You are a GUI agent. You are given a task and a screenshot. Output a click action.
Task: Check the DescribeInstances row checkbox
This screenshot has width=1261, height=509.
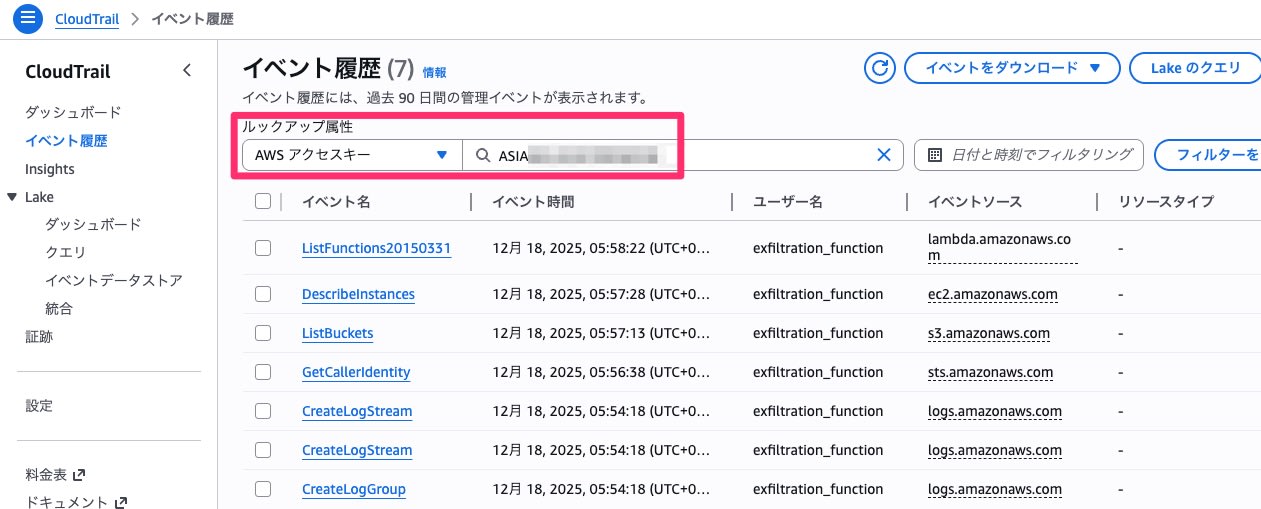pyautogui.click(x=263, y=294)
